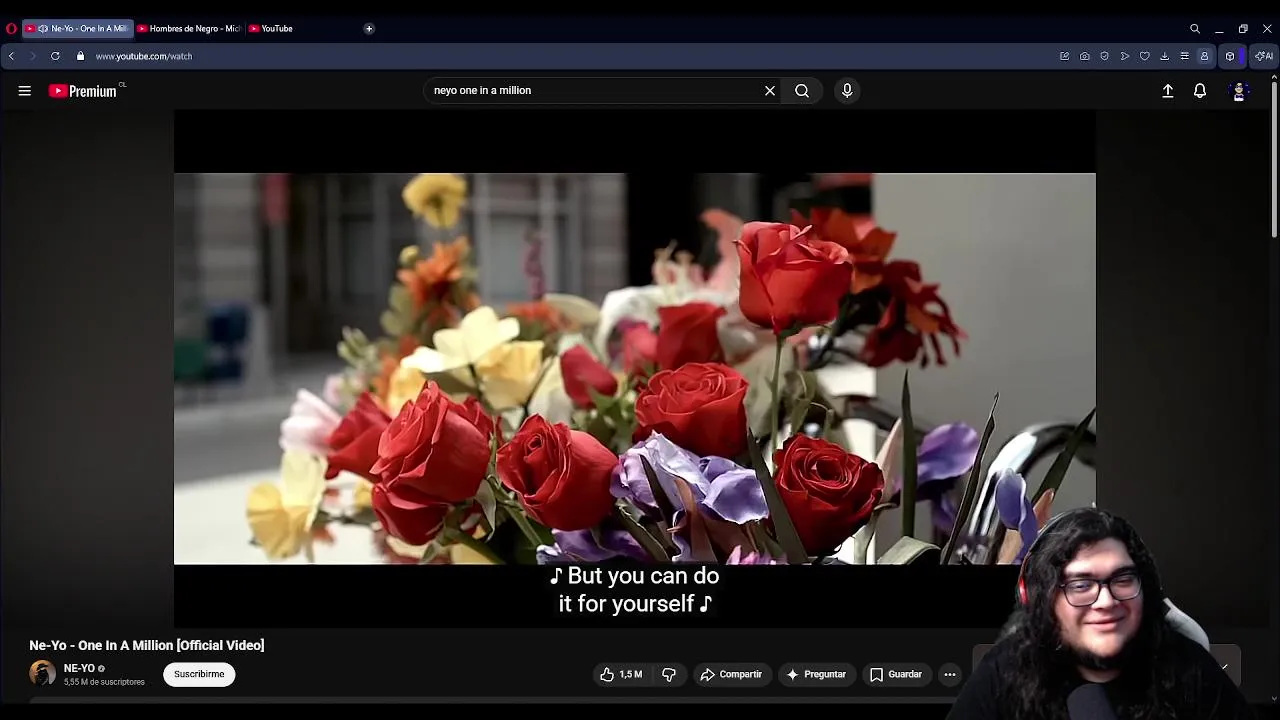The height and width of the screenshot is (720, 1280).
Task: Clear the YouTube search query with X
Action: coord(770,90)
